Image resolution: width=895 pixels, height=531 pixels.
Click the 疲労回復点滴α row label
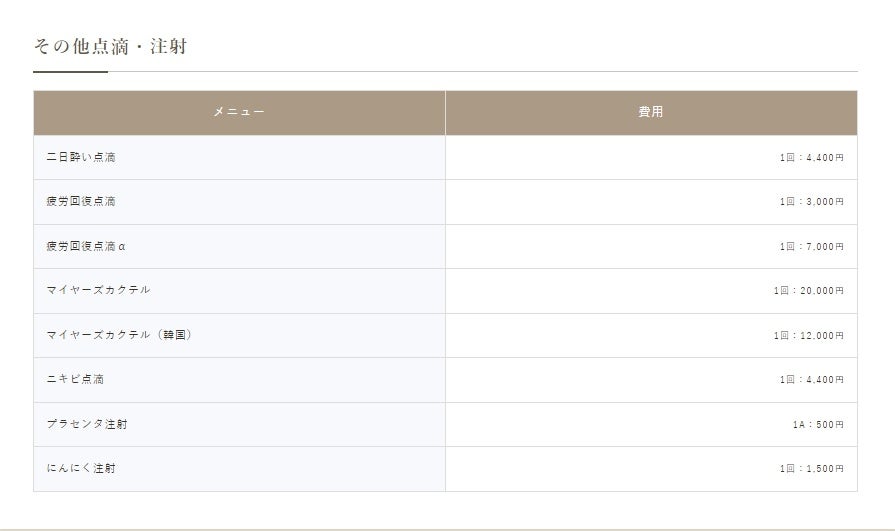click(x=86, y=246)
